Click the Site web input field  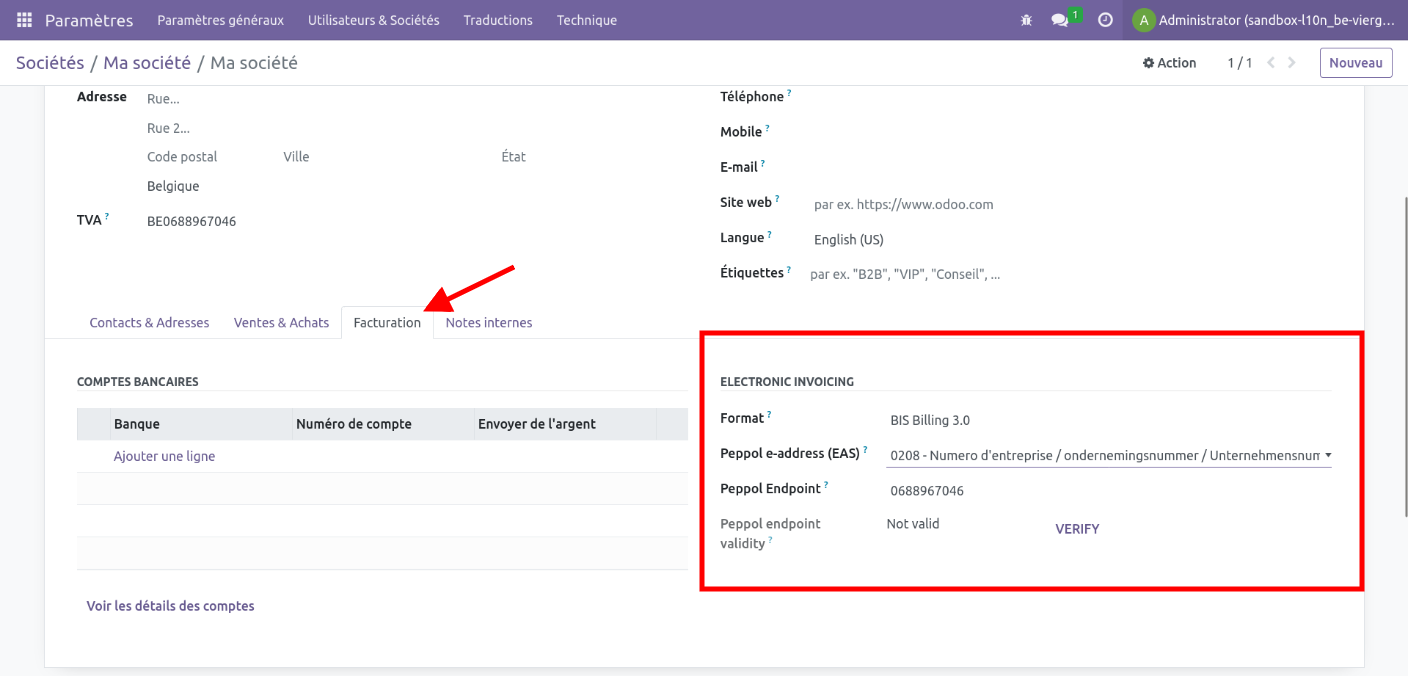coord(1000,205)
